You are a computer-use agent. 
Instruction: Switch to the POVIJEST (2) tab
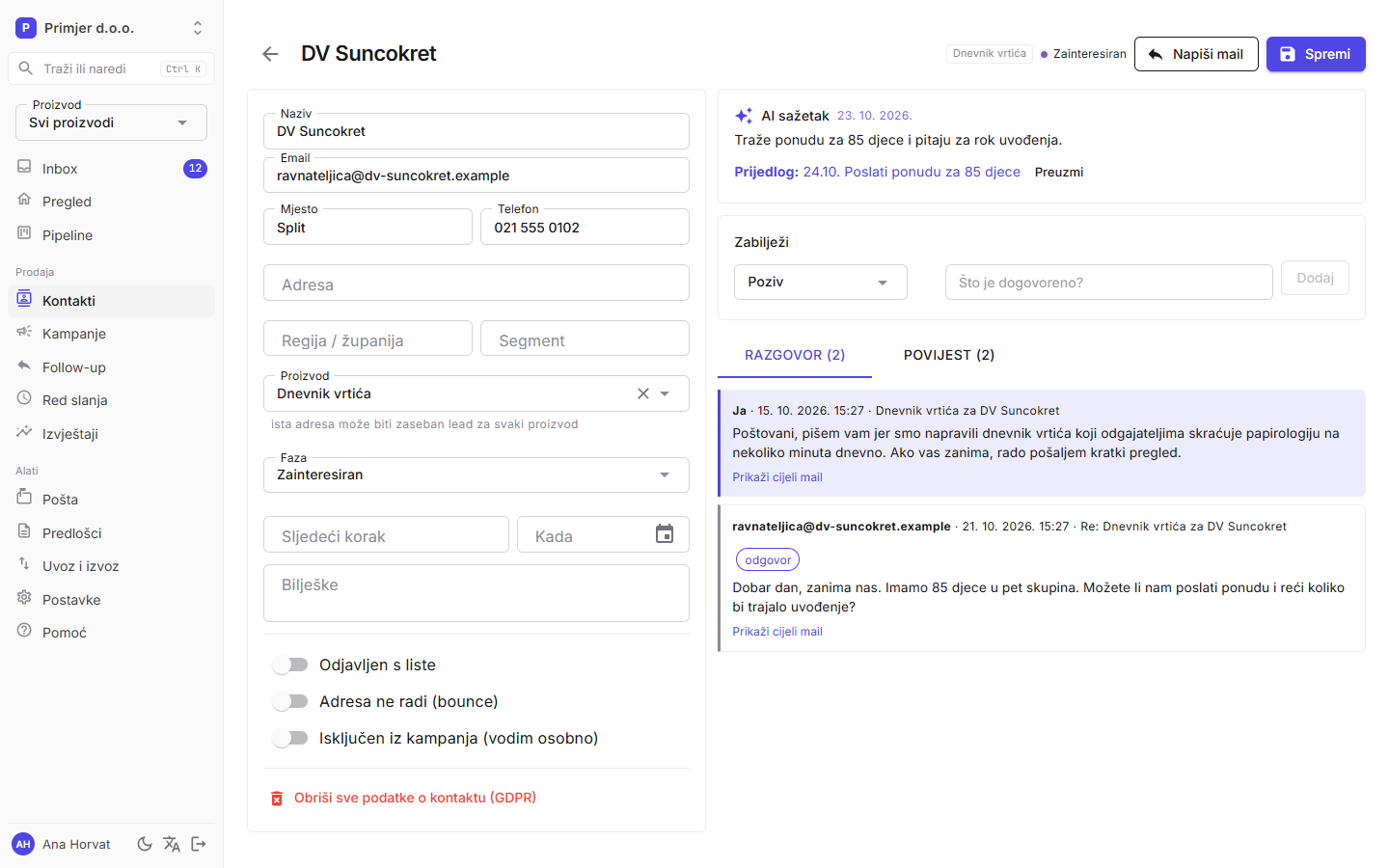(x=949, y=355)
